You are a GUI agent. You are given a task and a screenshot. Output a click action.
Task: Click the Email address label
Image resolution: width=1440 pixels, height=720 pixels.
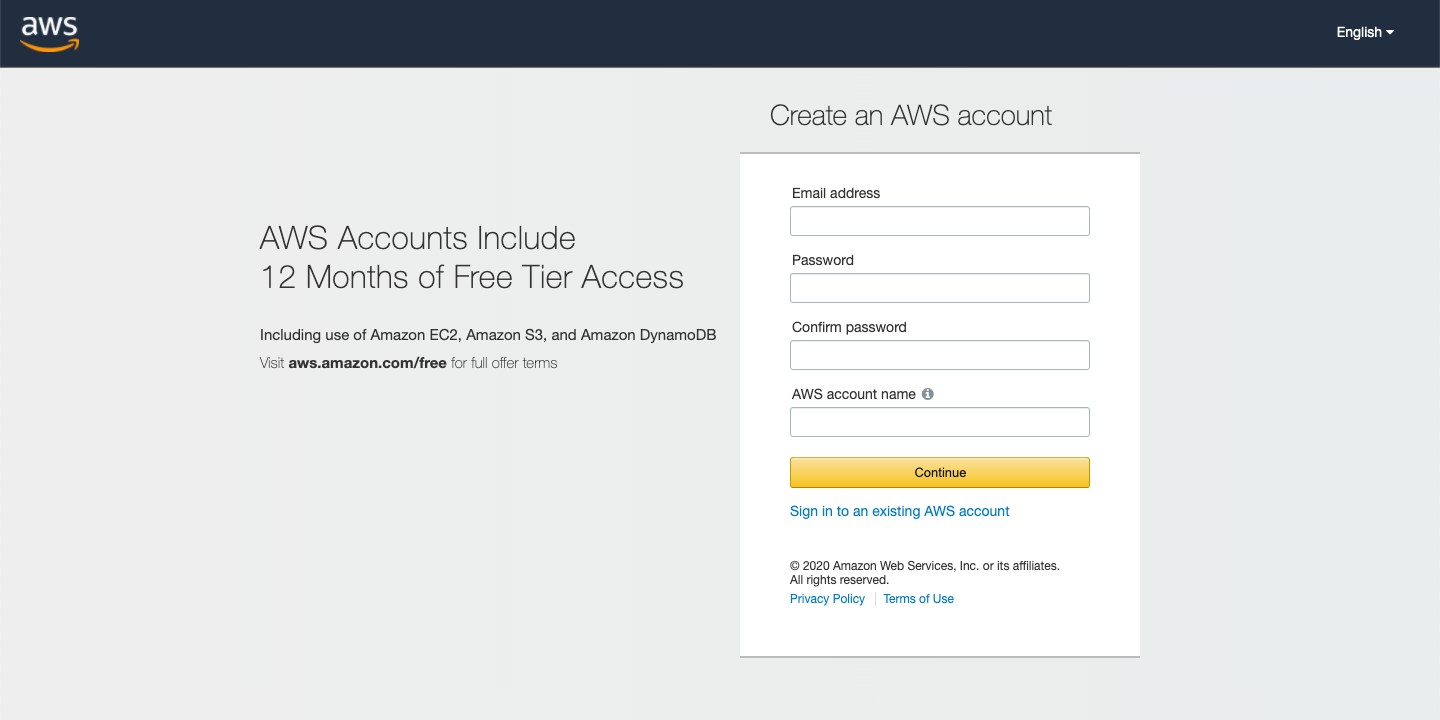pyautogui.click(x=836, y=193)
